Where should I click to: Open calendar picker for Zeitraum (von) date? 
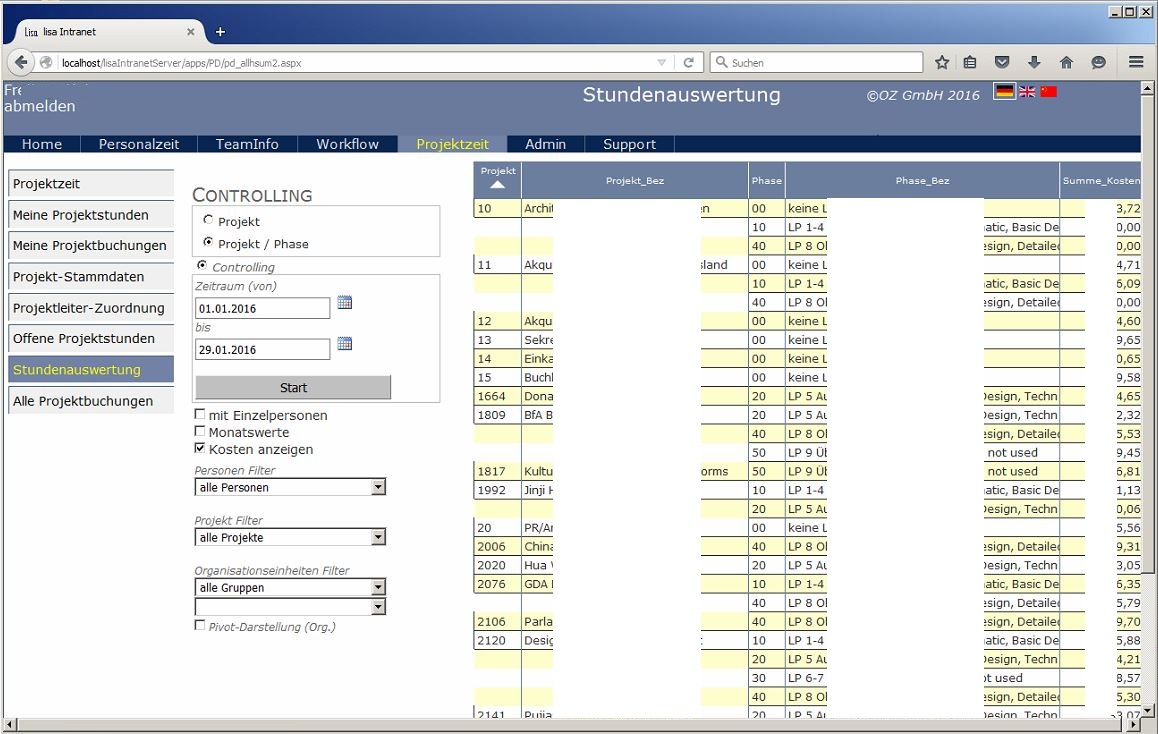pos(344,303)
